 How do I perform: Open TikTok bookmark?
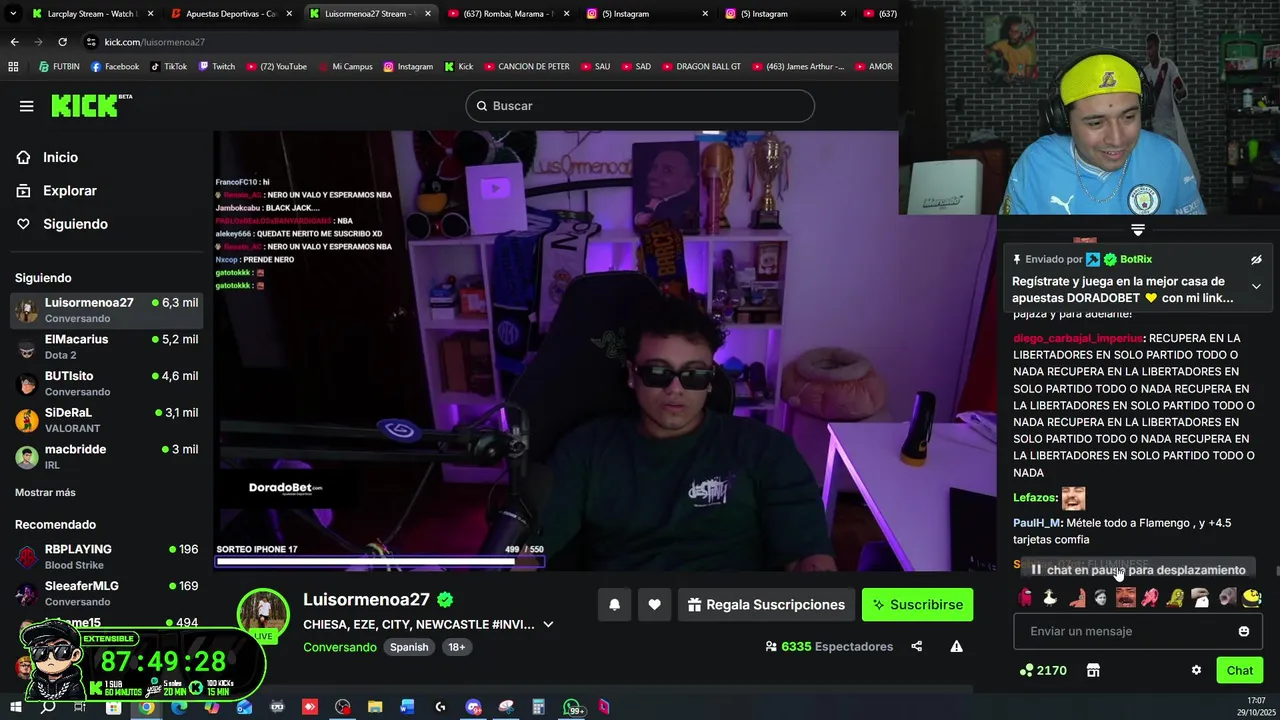click(x=168, y=67)
